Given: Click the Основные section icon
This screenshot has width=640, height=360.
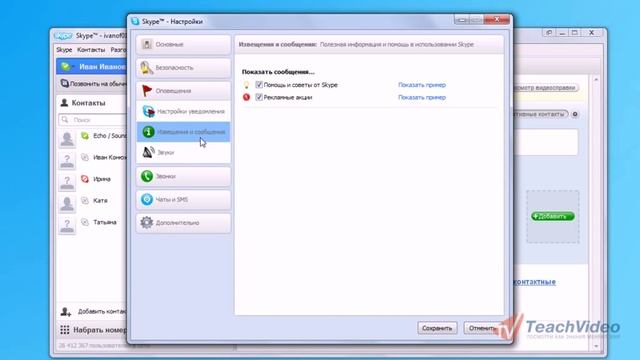Looking at the screenshot, I should 147,44.
